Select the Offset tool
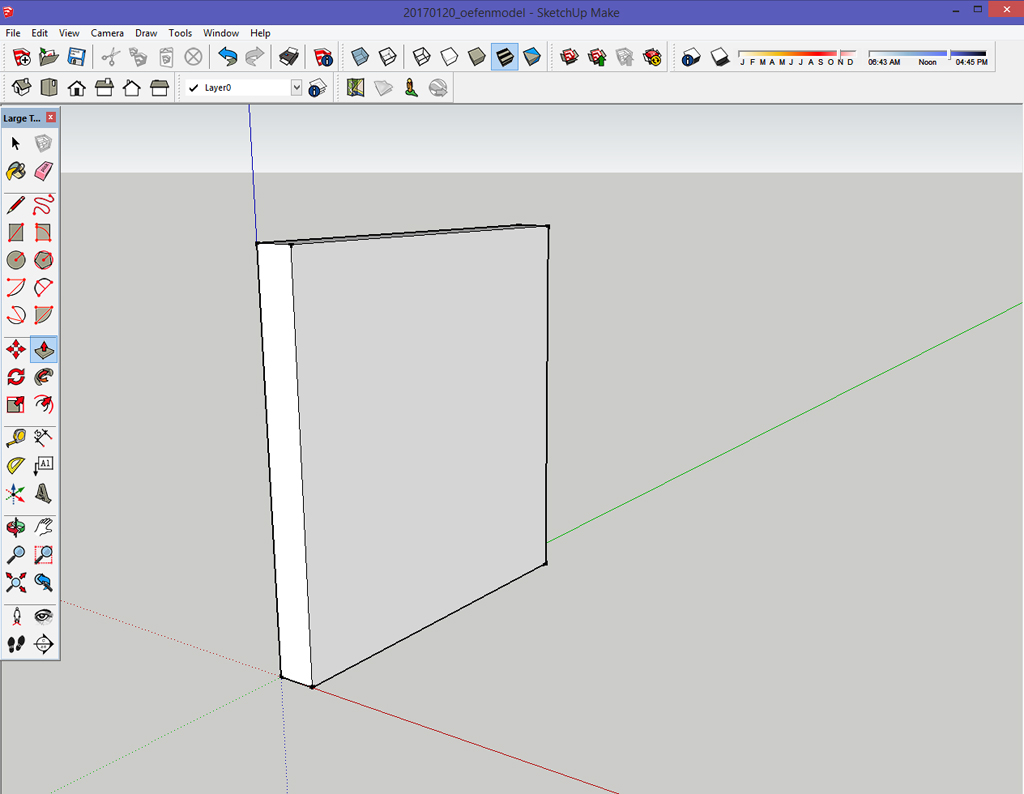The width and height of the screenshot is (1024, 794). pyautogui.click(x=43, y=404)
